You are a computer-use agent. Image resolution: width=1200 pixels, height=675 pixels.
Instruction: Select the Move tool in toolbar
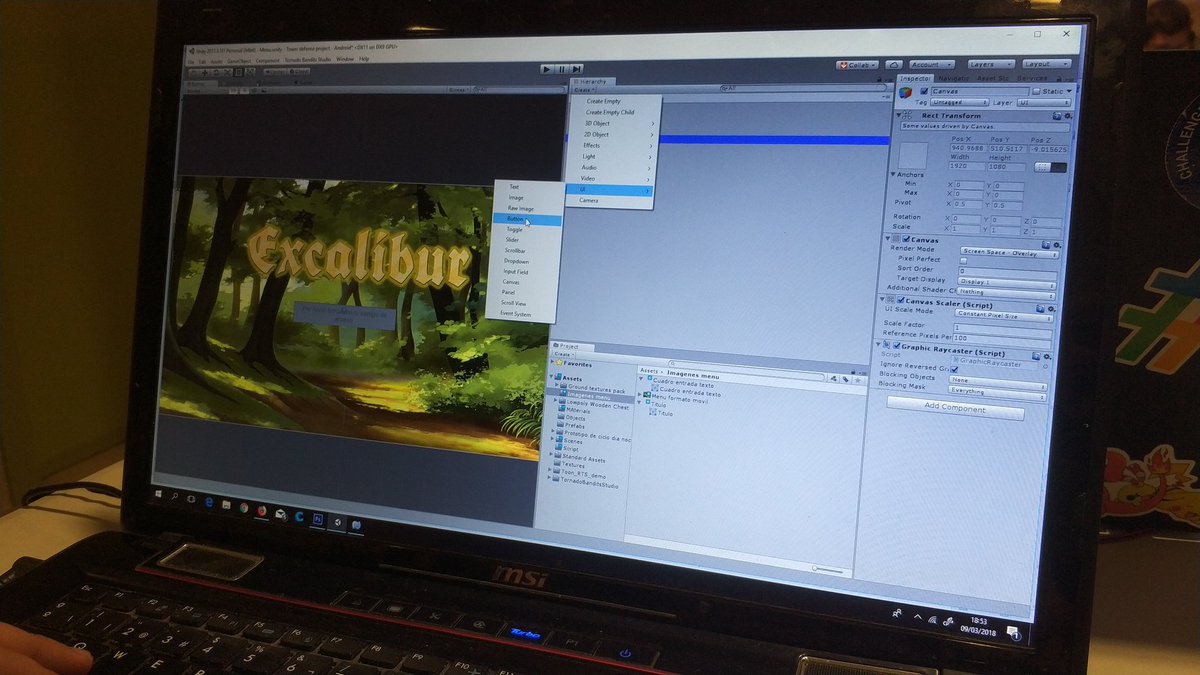[205, 72]
